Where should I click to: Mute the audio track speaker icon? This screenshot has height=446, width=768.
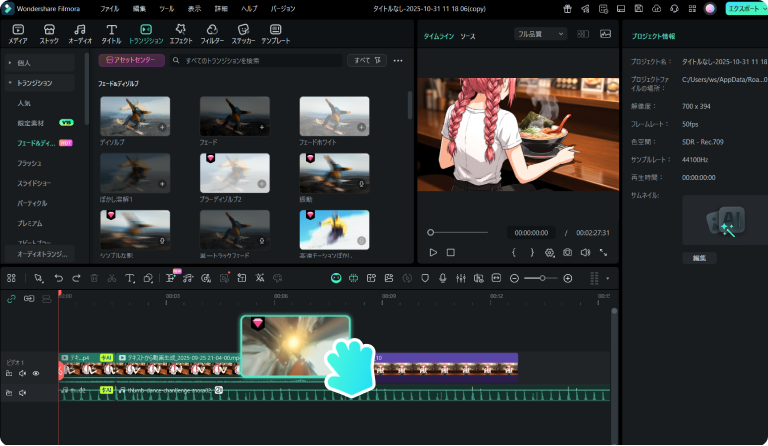[22, 393]
